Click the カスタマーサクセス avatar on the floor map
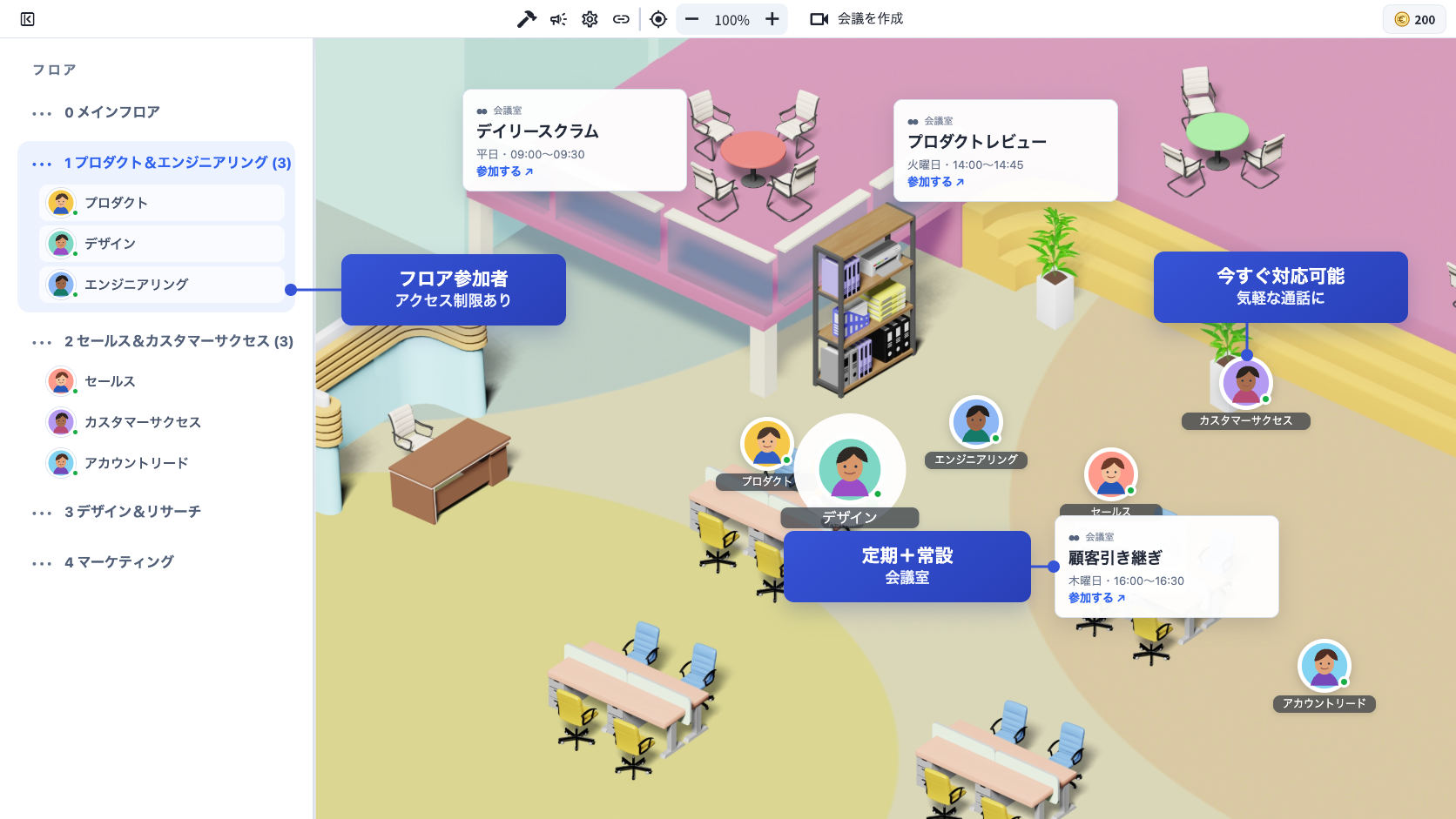The height and width of the screenshot is (819, 1456). click(x=1246, y=382)
